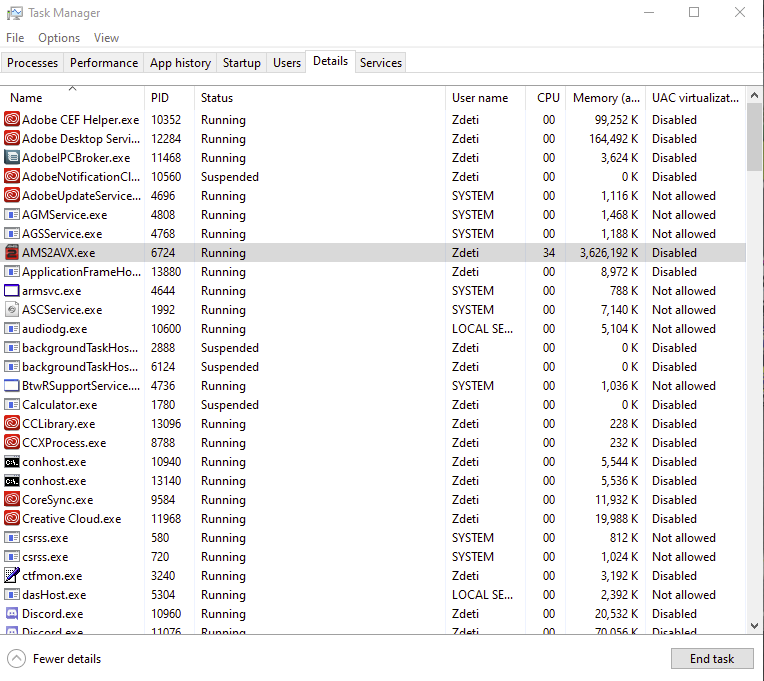Screen dimensions: 764x681
Task: Click the AGMService.exe icon
Action: pyautogui.click(x=12, y=214)
